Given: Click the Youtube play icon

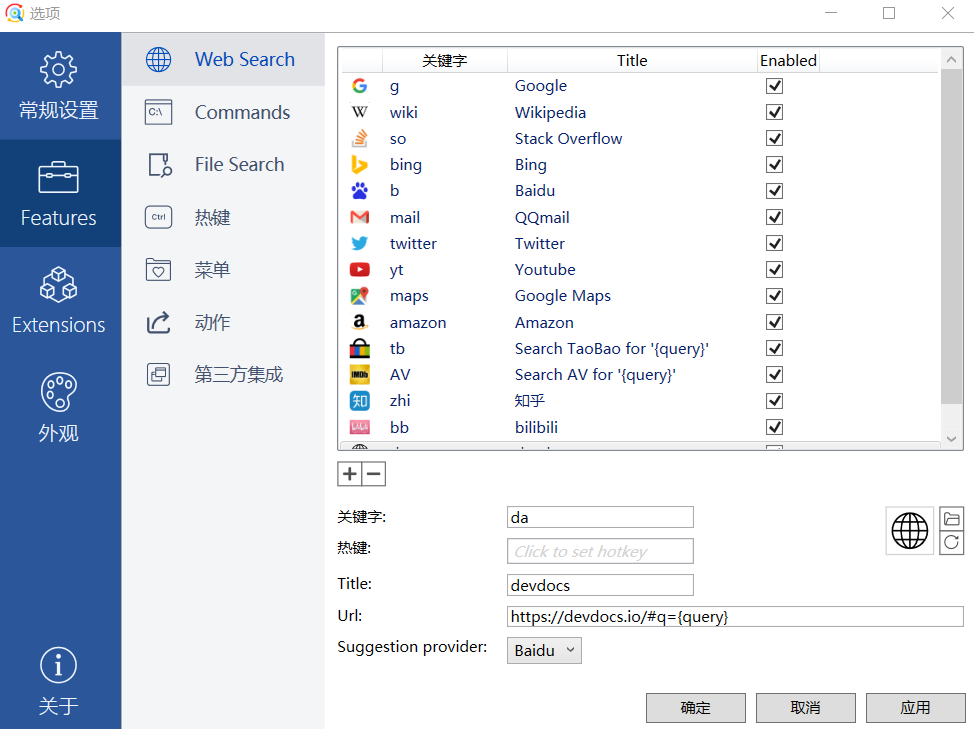Looking at the screenshot, I should (x=360, y=269).
